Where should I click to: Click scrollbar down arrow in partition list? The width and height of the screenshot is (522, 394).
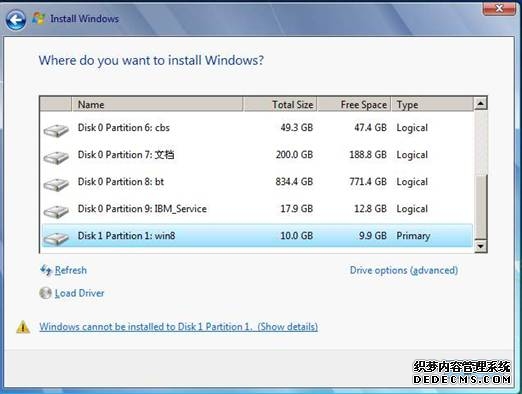(x=480, y=246)
